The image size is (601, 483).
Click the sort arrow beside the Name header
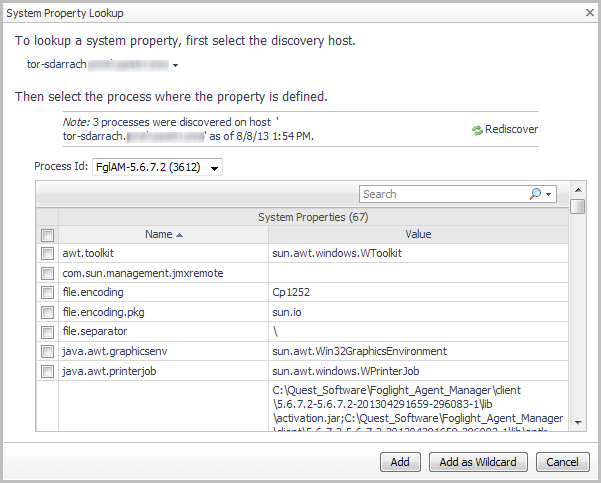(180, 235)
